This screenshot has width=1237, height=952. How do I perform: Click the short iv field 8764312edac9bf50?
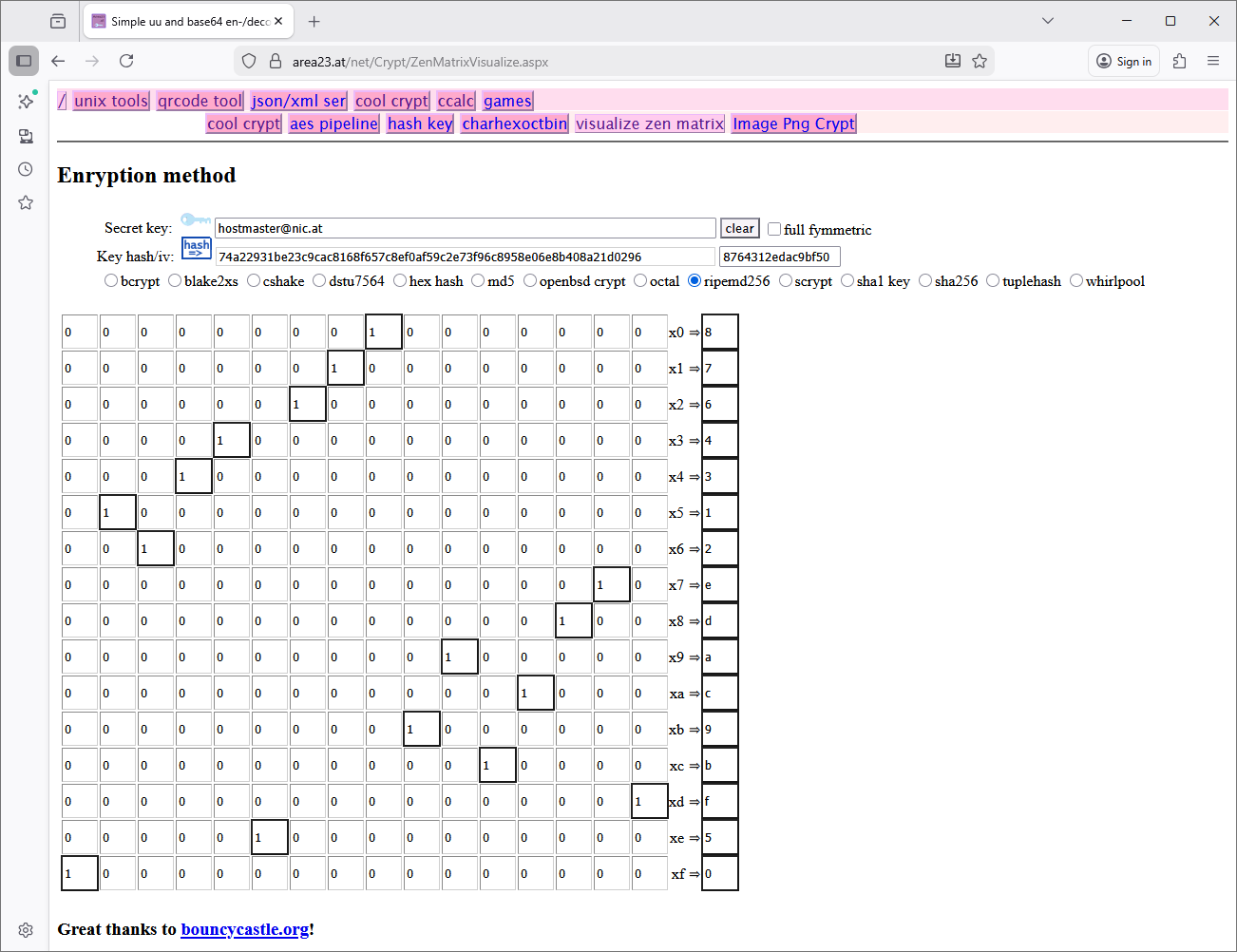[x=780, y=257]
